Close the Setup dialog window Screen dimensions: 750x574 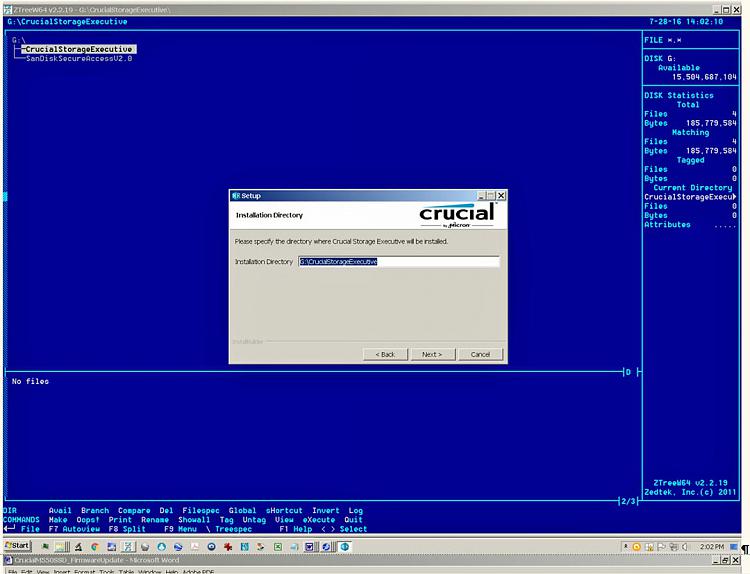(x=501, y=196)
